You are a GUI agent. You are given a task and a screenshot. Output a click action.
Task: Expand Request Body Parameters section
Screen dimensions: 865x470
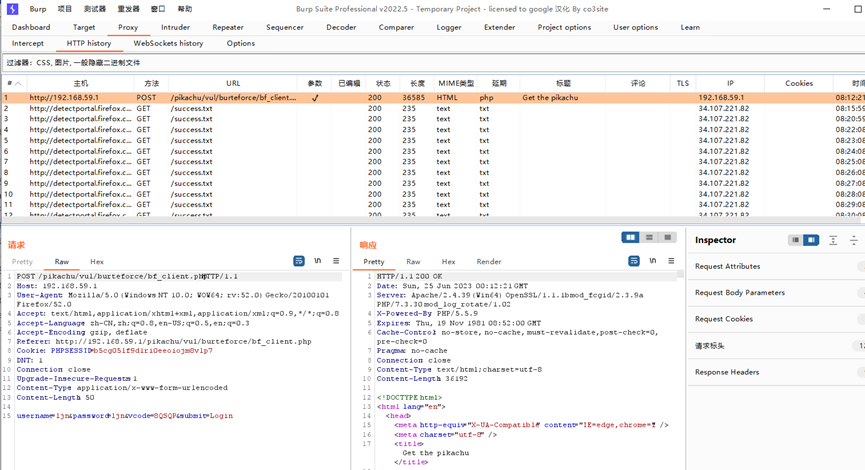tap(777, 293)
